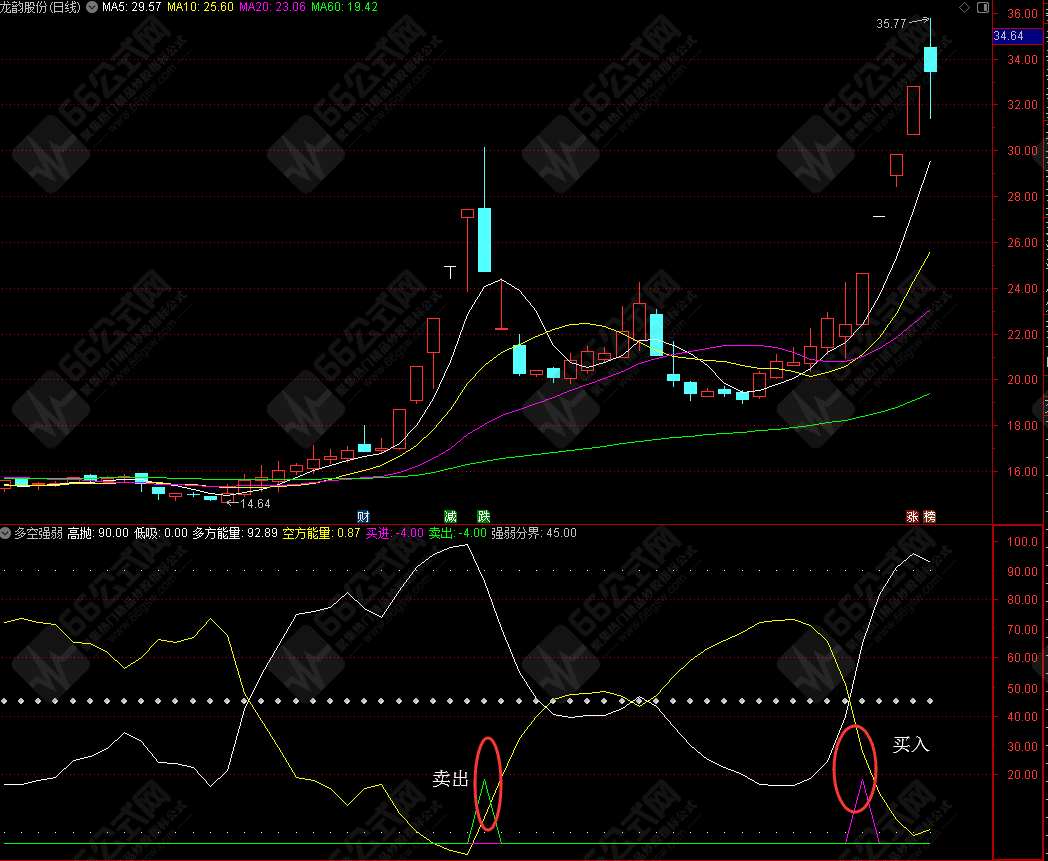The height and width of the screenshot is (861, 1048).
Task: Select the tall cyan candlestick peaking above 30
Action: (485, 239)
